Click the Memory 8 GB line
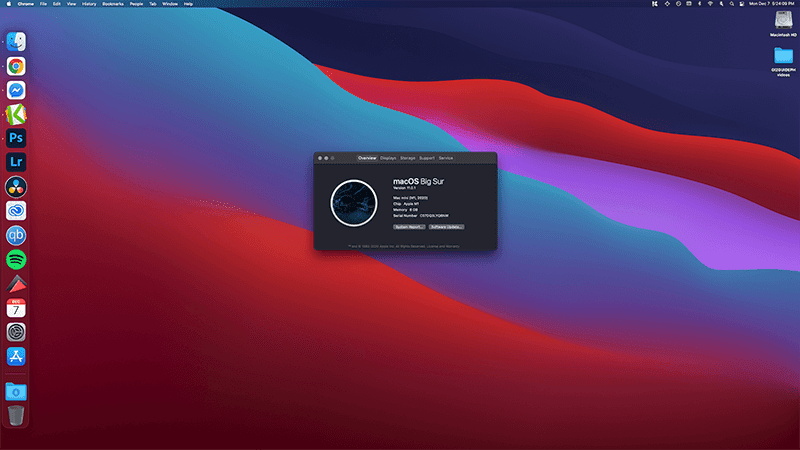The width and height of the screenshot is (800, 450). (x=406, y=210)
